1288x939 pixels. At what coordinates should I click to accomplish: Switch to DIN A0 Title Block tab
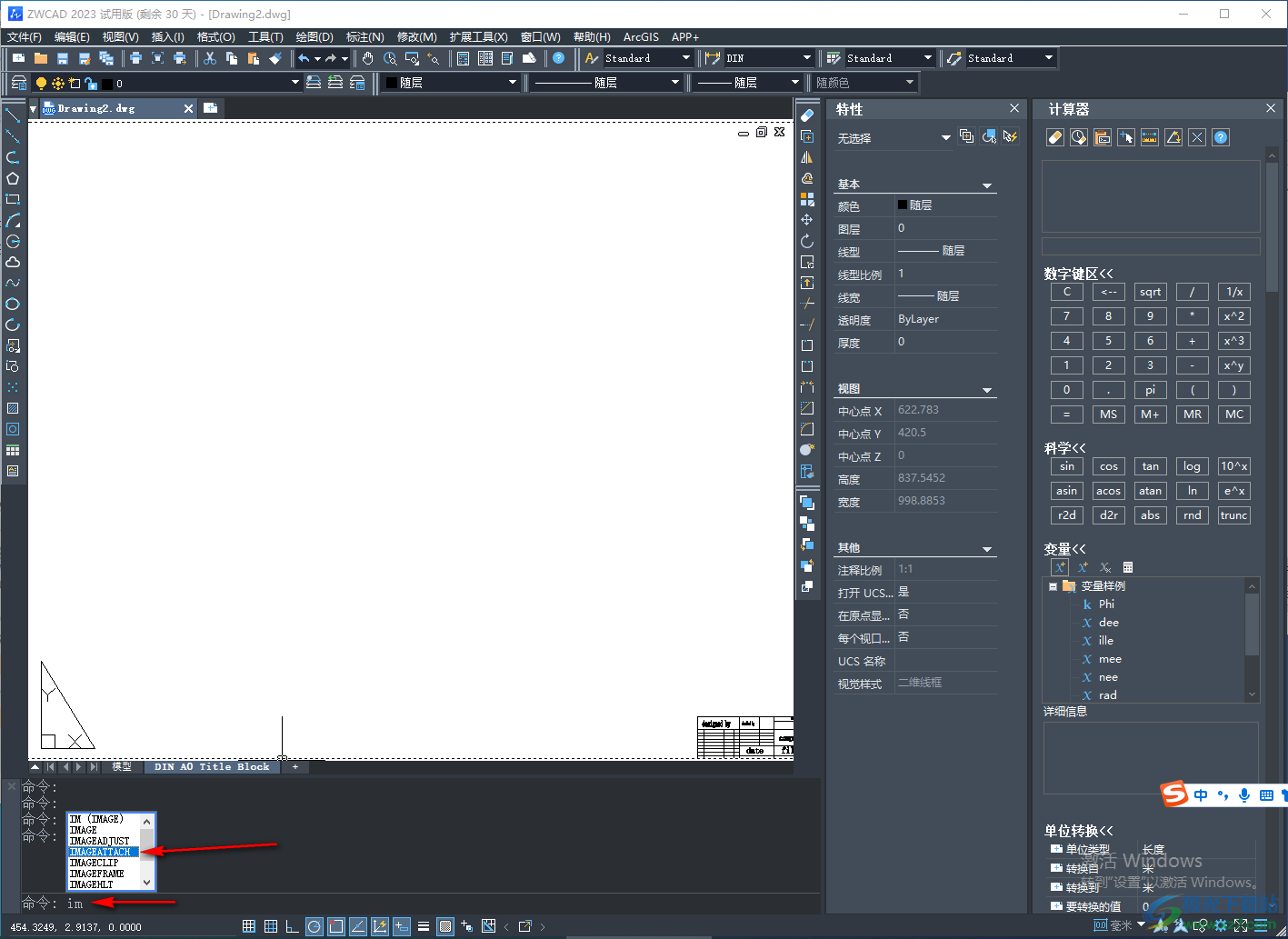coord(212,767)
